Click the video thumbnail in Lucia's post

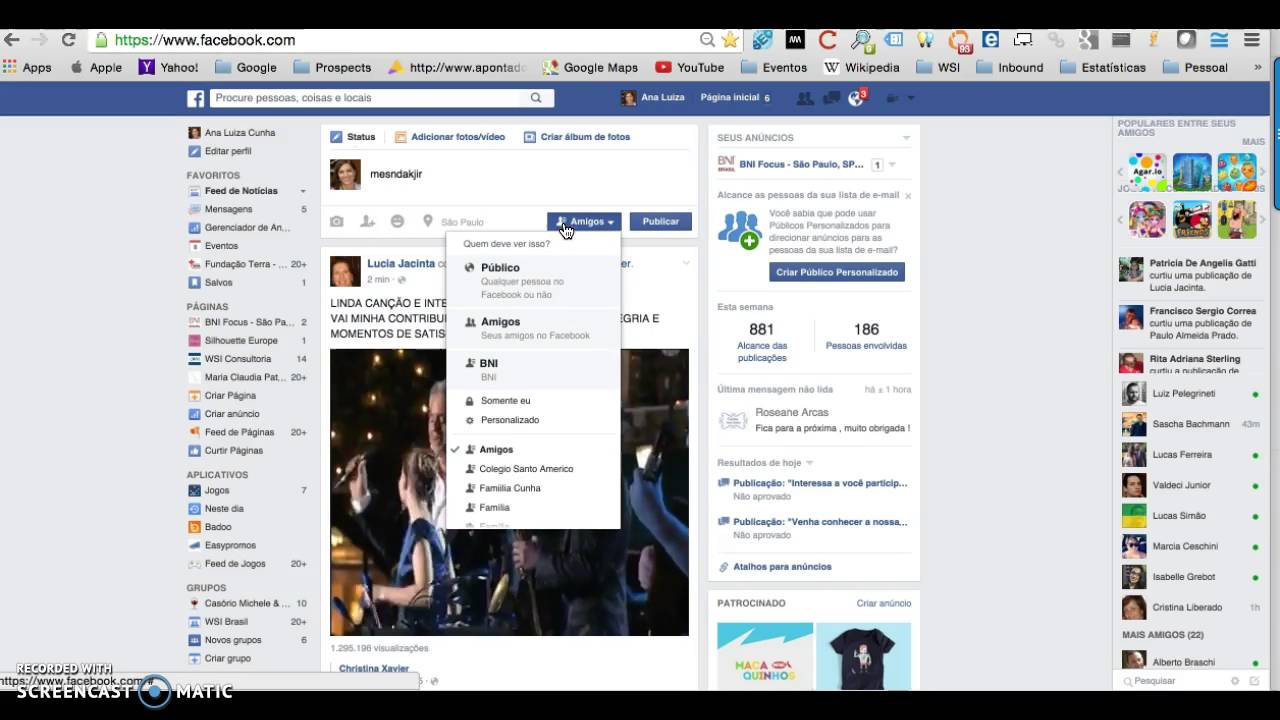(x=509, y=492)
